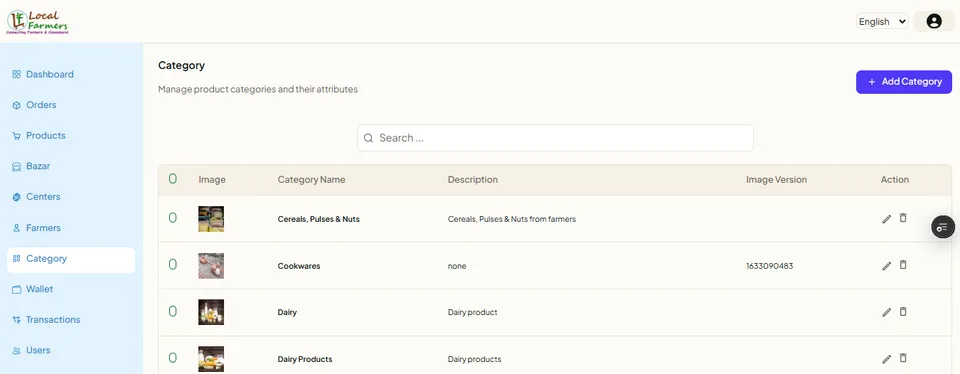This screenshot has width=960, height=374.
Task: Open the Cereals, Pulses & Nuts thumbnail image
Action: click(x=211, y=219)
